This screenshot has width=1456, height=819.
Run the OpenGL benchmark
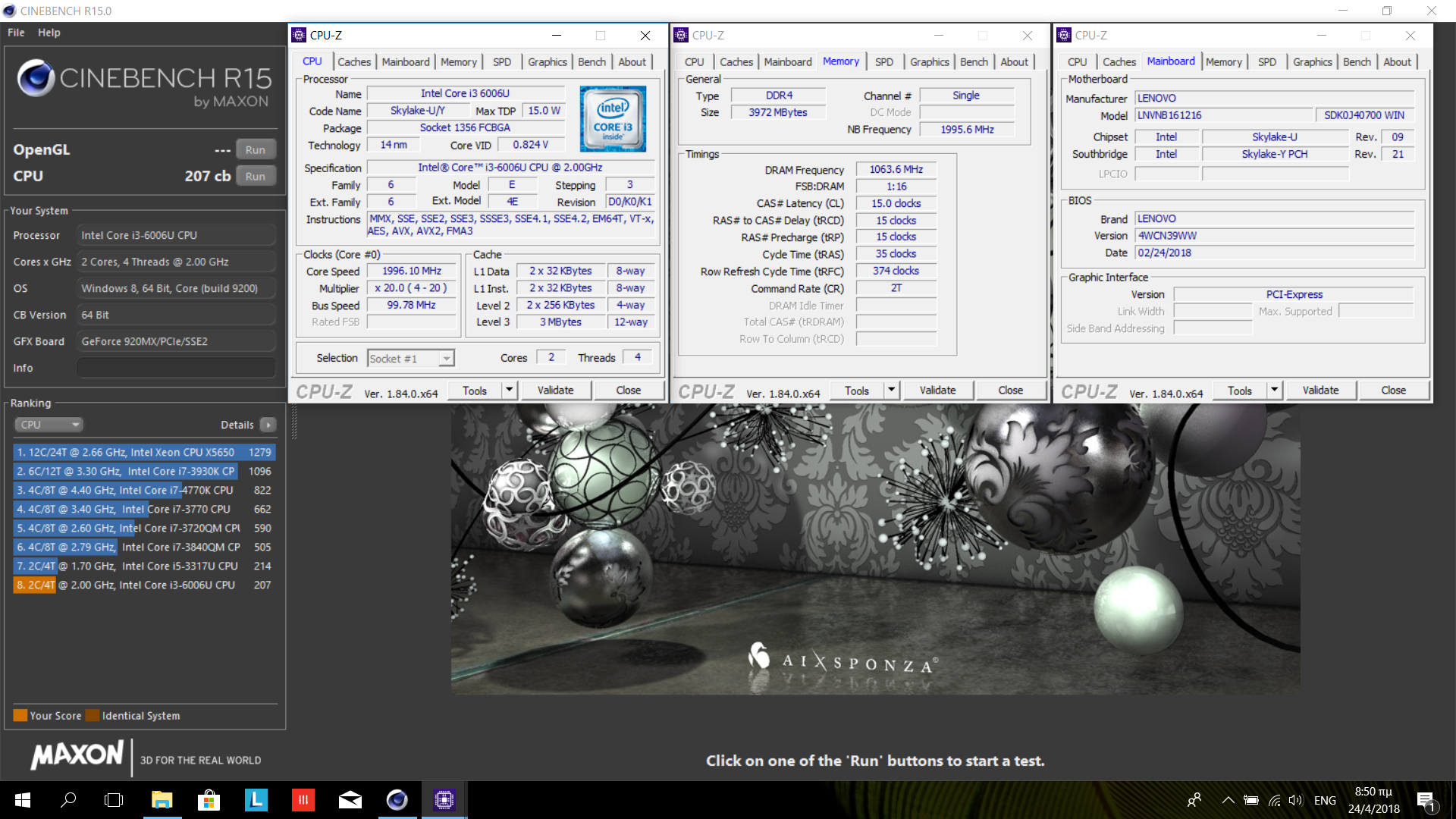point(256,149)
